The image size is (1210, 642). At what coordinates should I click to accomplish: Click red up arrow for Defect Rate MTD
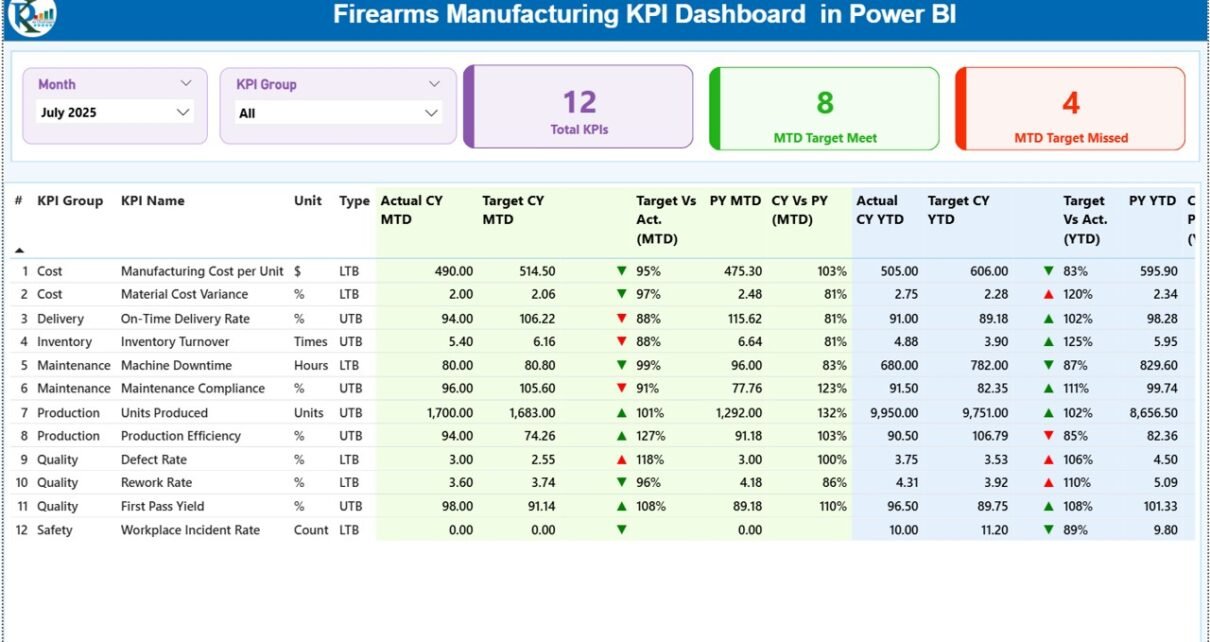622,460
